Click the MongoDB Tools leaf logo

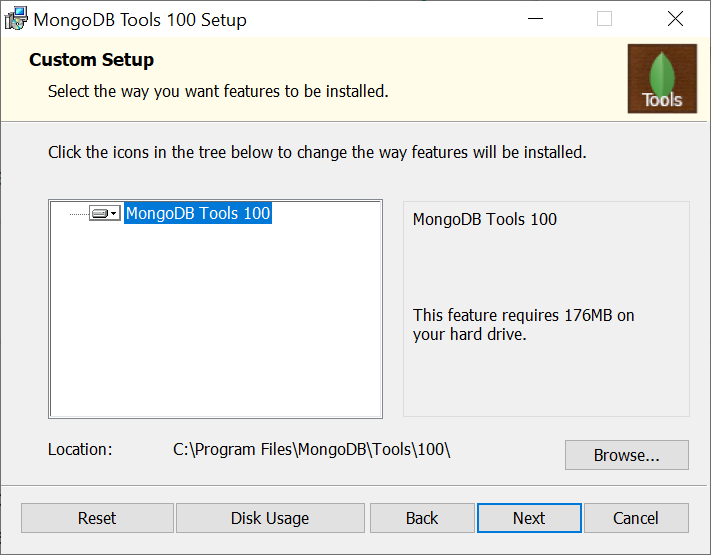tap(662, 78)
